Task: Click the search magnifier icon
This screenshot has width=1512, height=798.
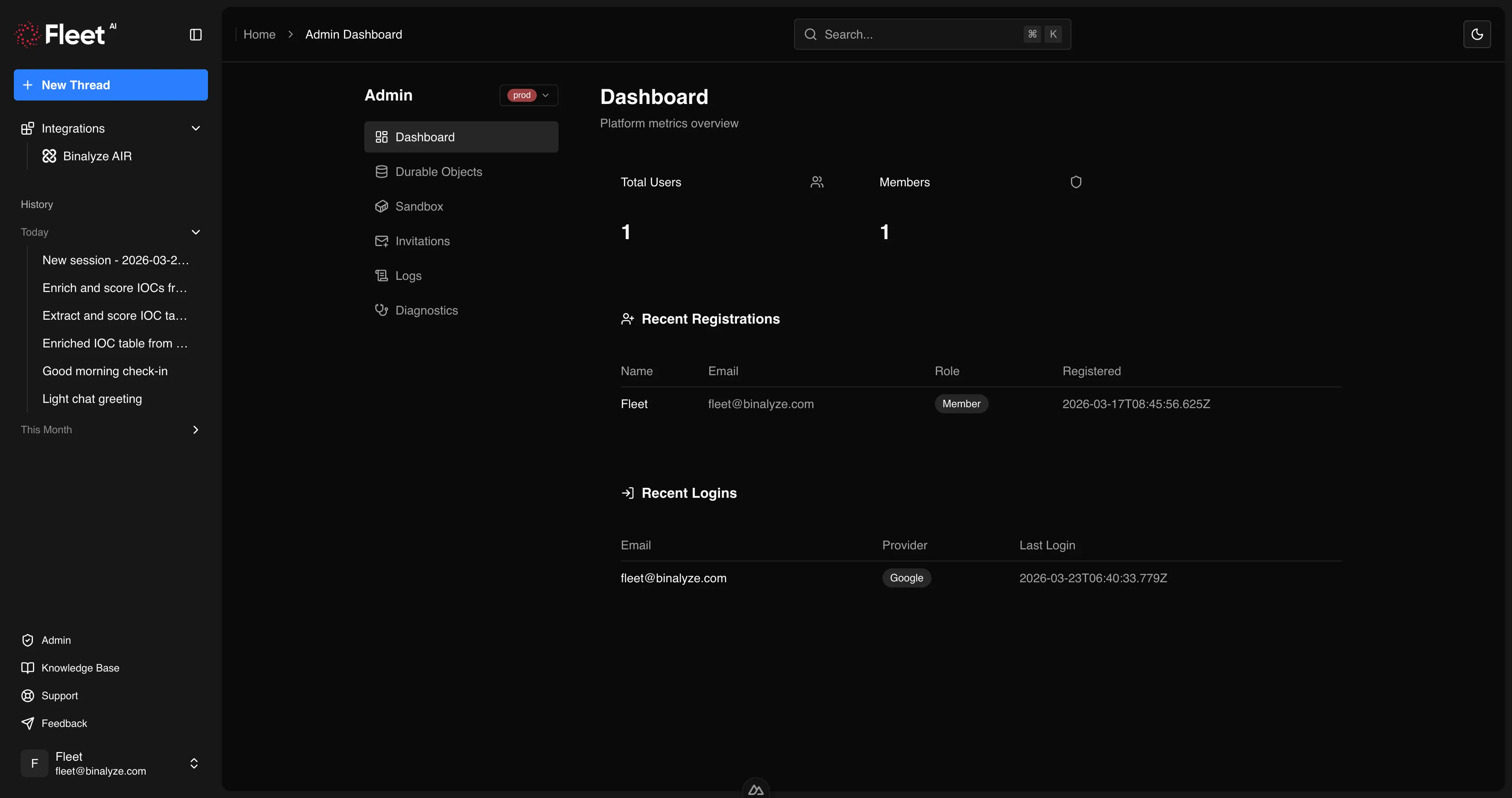Action: point(810,34)
